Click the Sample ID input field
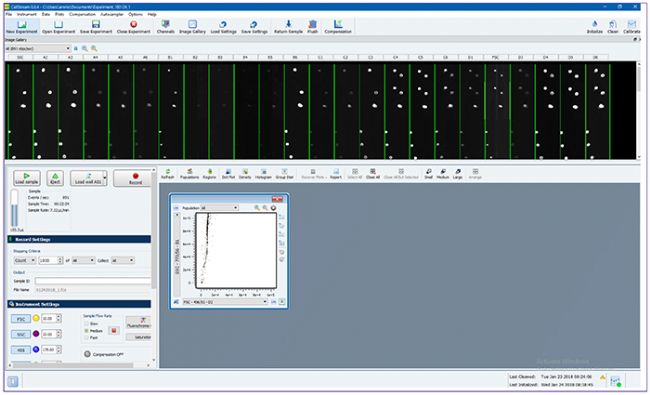The image size is (650, 395). 93,281
